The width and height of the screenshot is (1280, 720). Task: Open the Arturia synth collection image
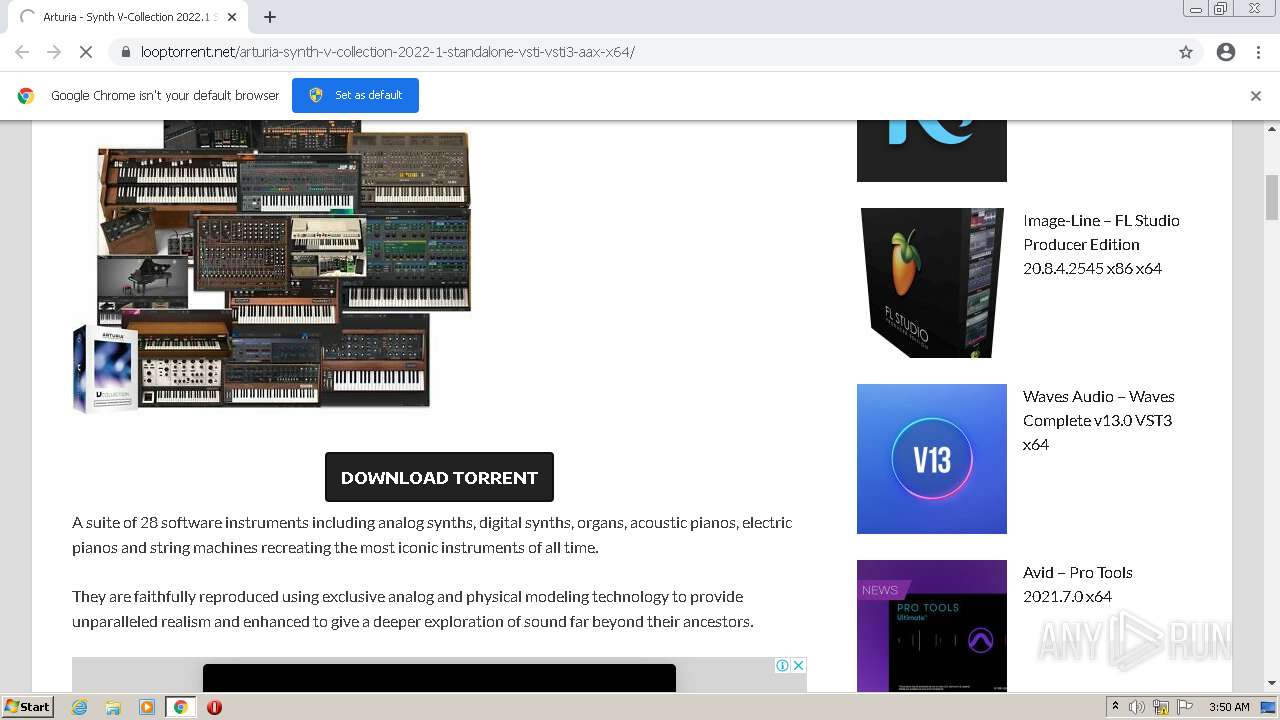click(x=272, y=265)
